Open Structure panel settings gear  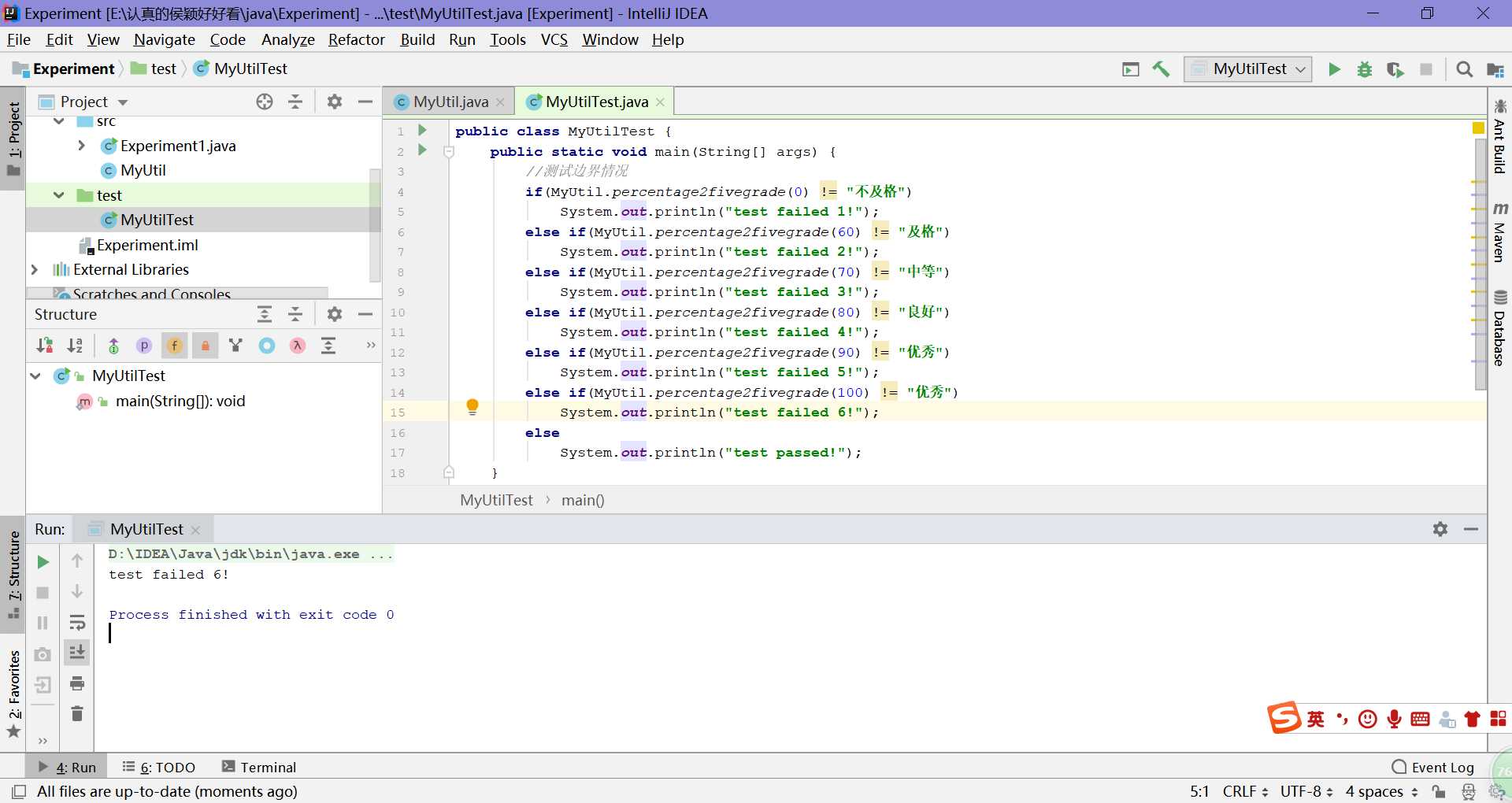pos(335,314)
